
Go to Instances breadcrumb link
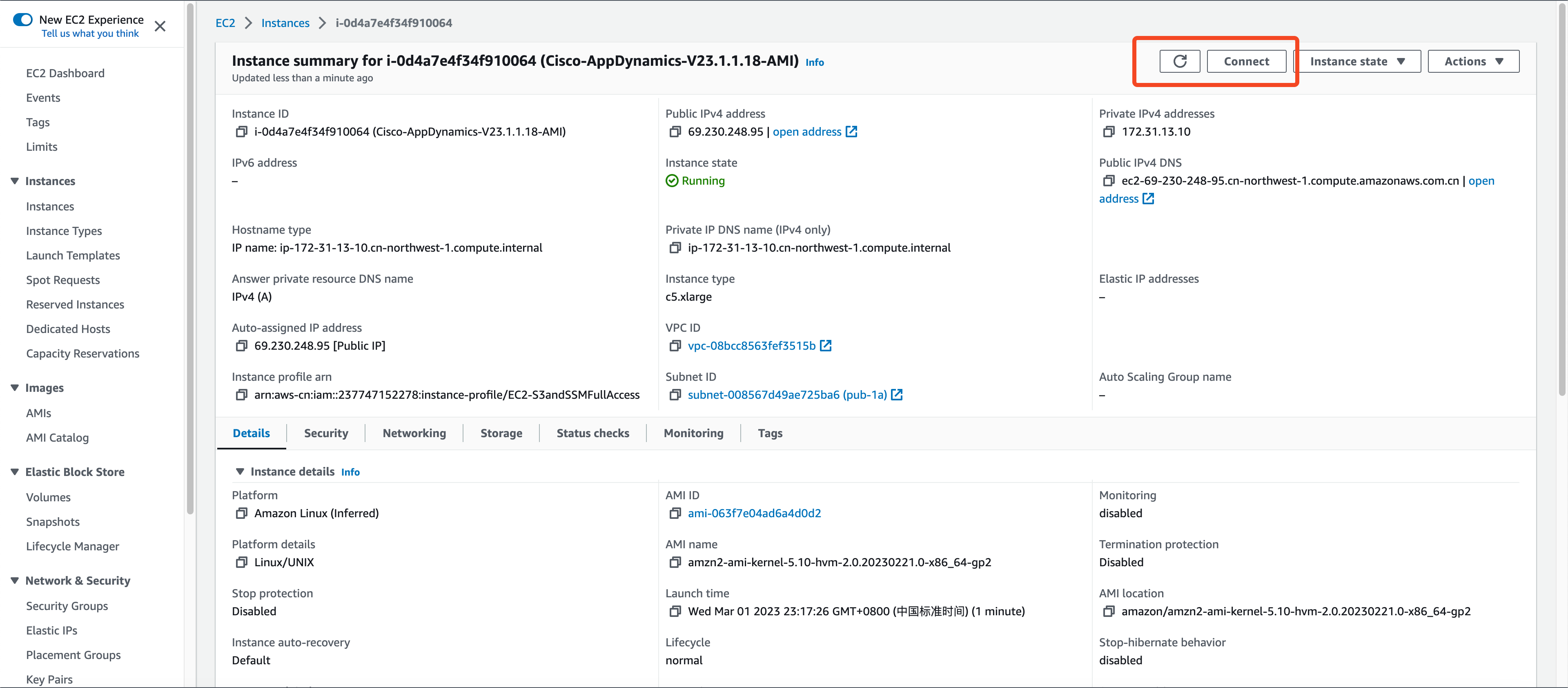pyautogui.click(x=285, y=23)
